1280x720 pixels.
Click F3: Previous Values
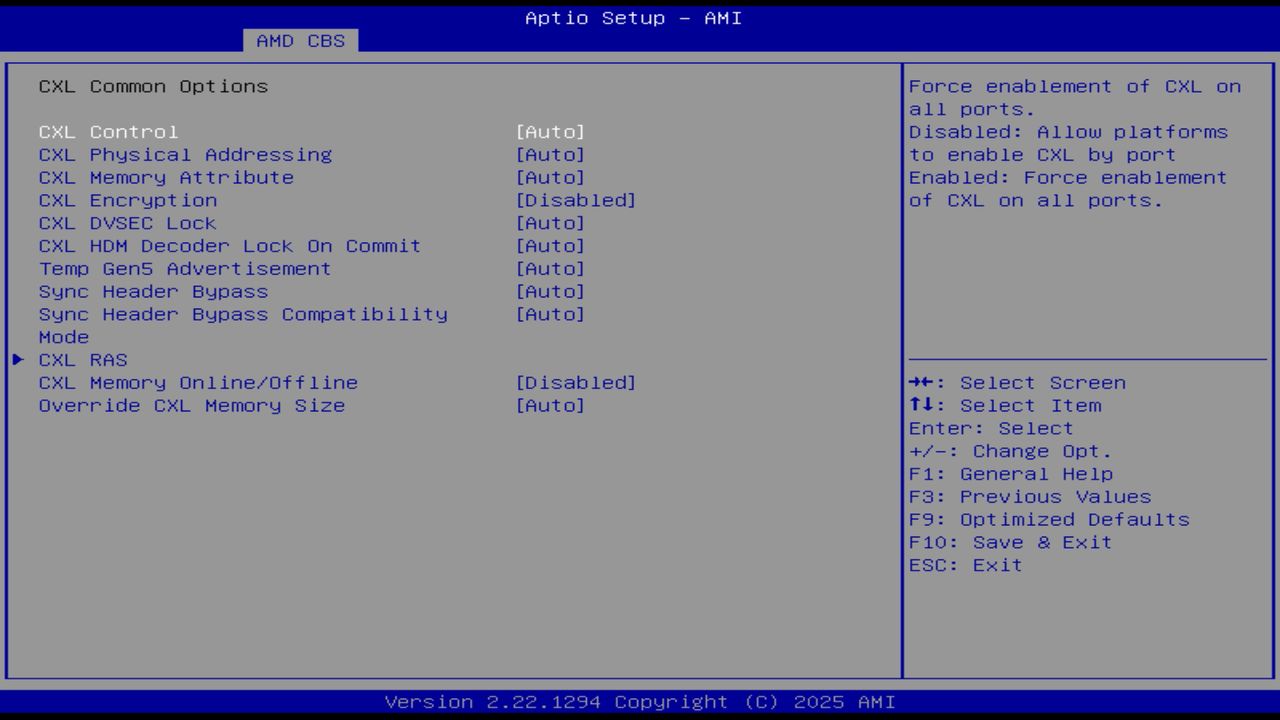point(1030,496)
